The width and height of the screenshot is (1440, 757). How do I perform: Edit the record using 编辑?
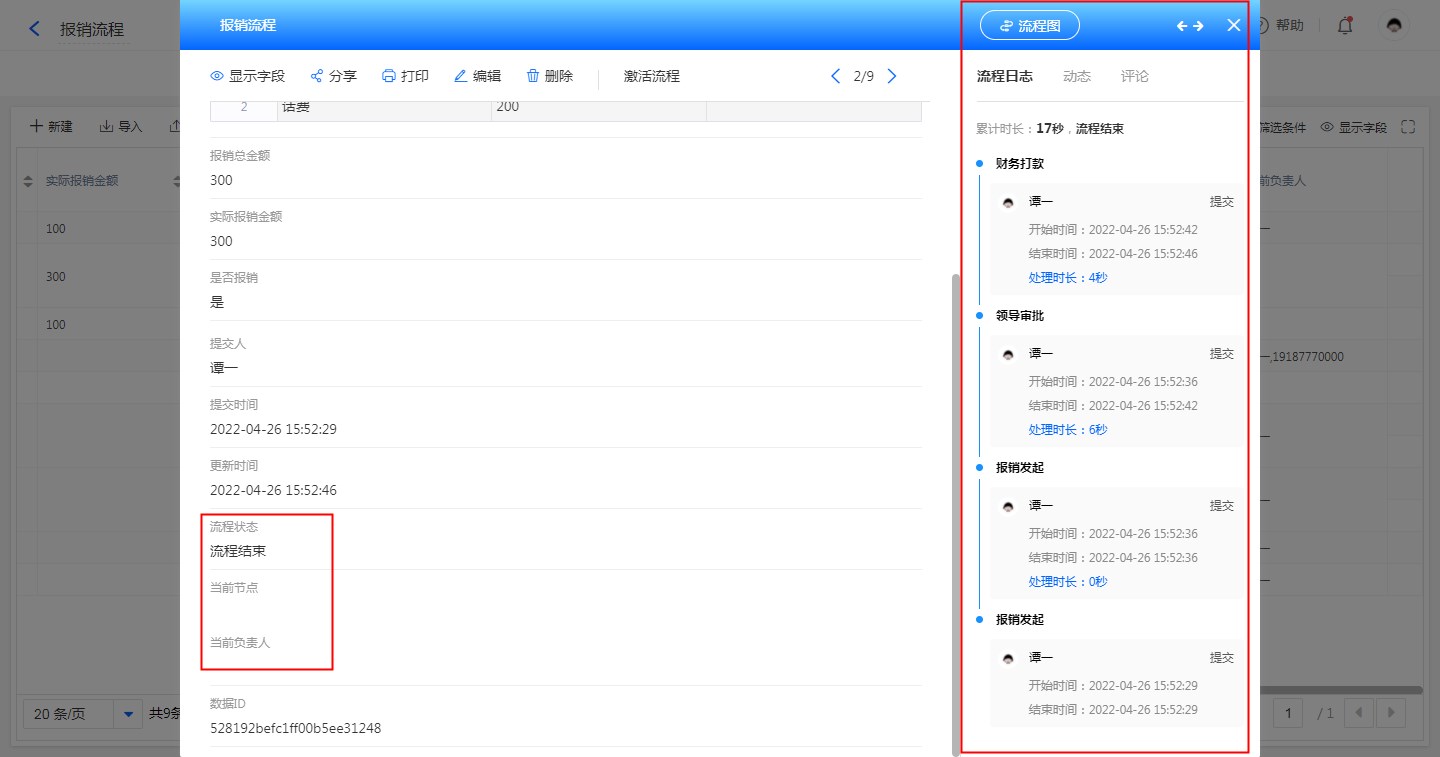pos(461,76)
